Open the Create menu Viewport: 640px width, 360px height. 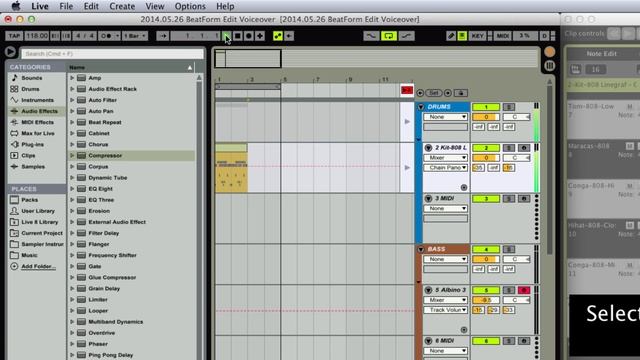coord(122,7)
